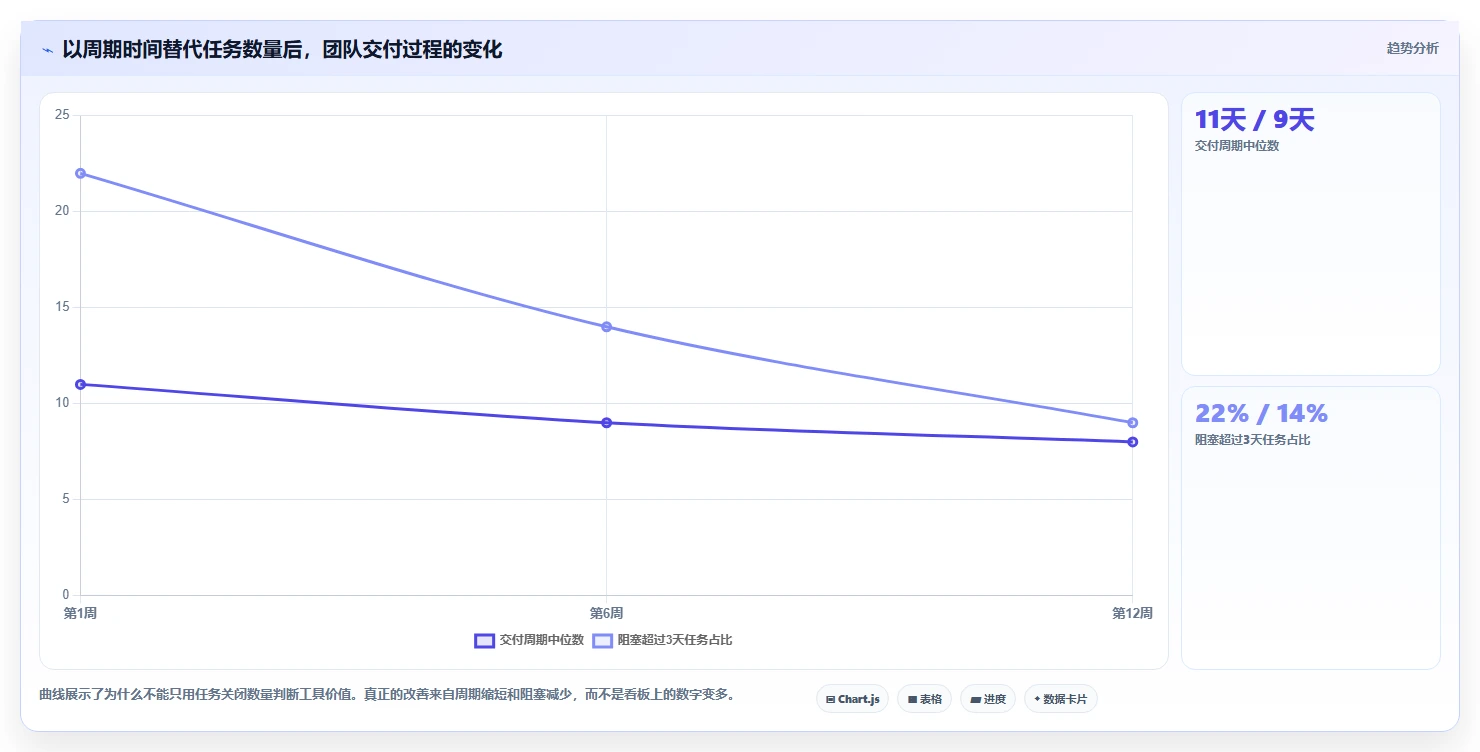This screenshot has width=1480, height=752.
Task: Click the 表格 tag pill
Action: [x=924, y=699]
